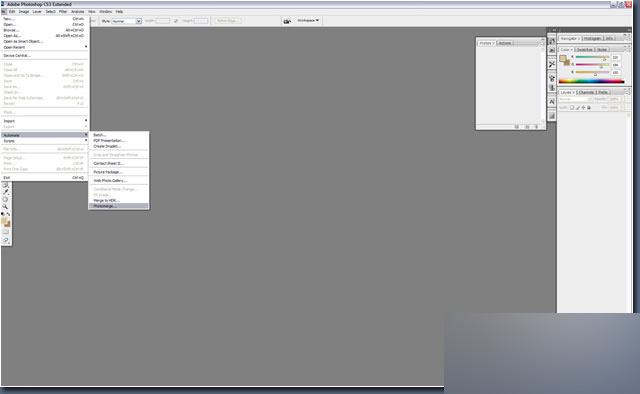Viewport: 640px width, 394px height.
Task: Click the blue B slider in the Color panel
Action: click(x=592, y=72)
